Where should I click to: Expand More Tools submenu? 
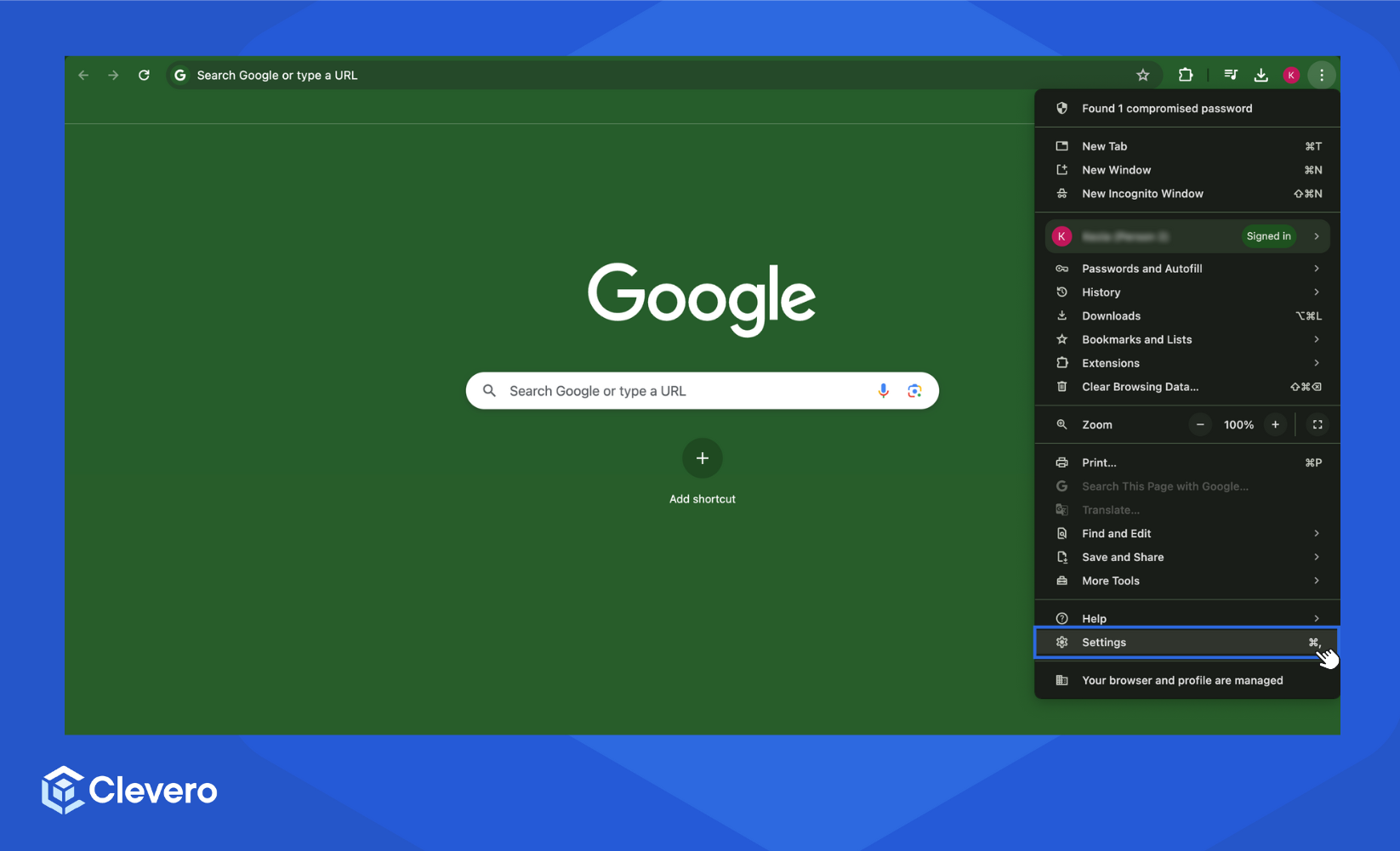point(1187,581)
